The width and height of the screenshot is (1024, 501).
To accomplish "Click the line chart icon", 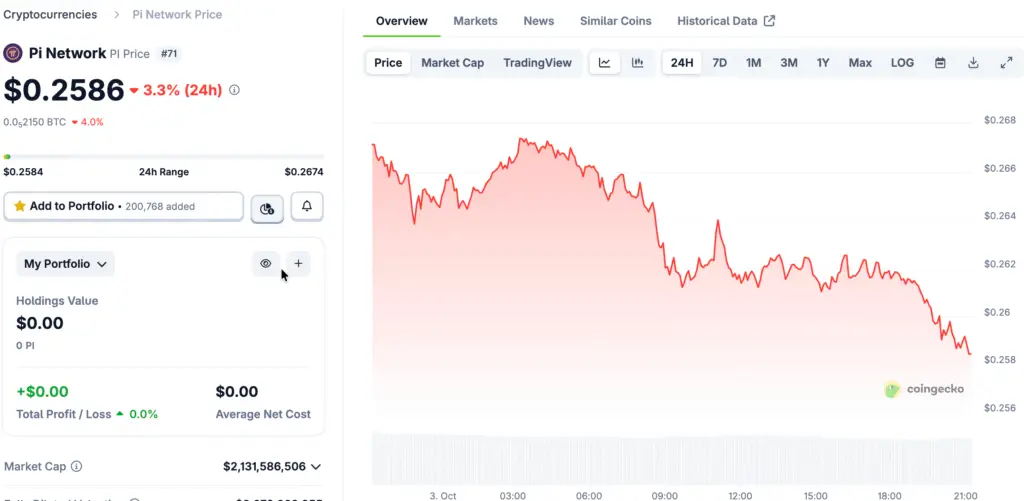I will 605,63.
